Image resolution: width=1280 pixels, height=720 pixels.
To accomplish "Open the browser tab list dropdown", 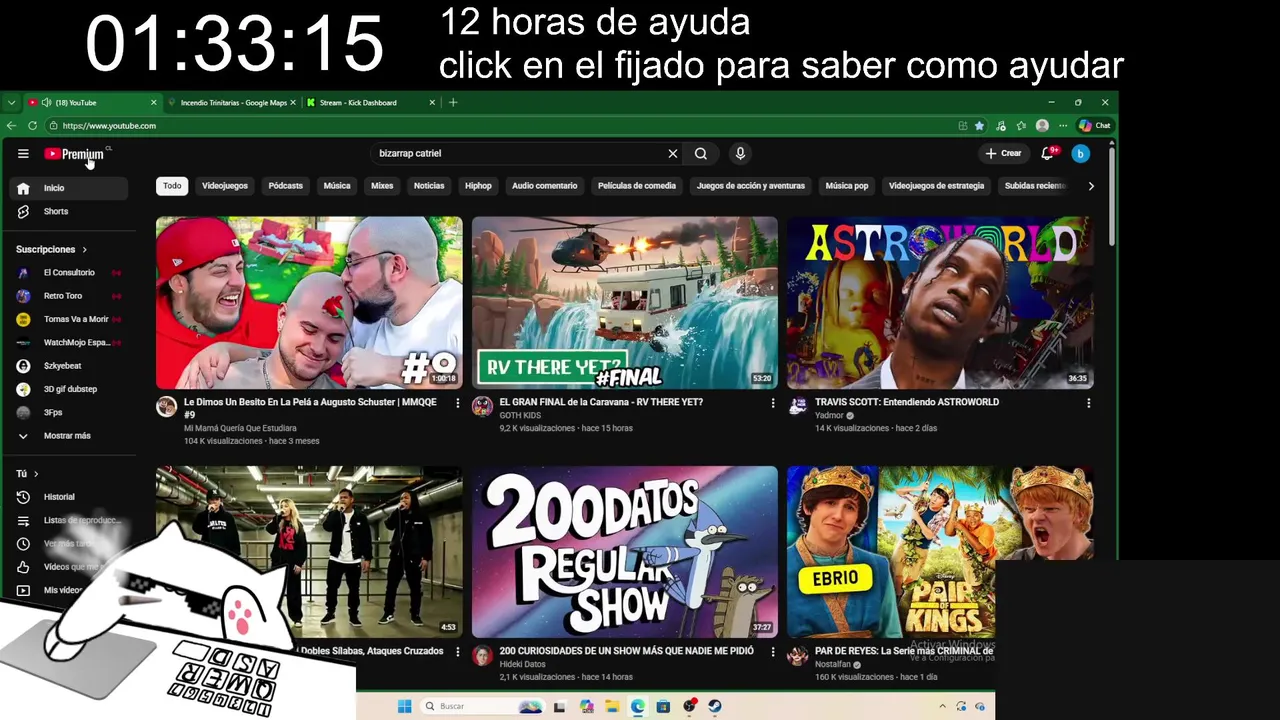I will (x=11, y=103).
